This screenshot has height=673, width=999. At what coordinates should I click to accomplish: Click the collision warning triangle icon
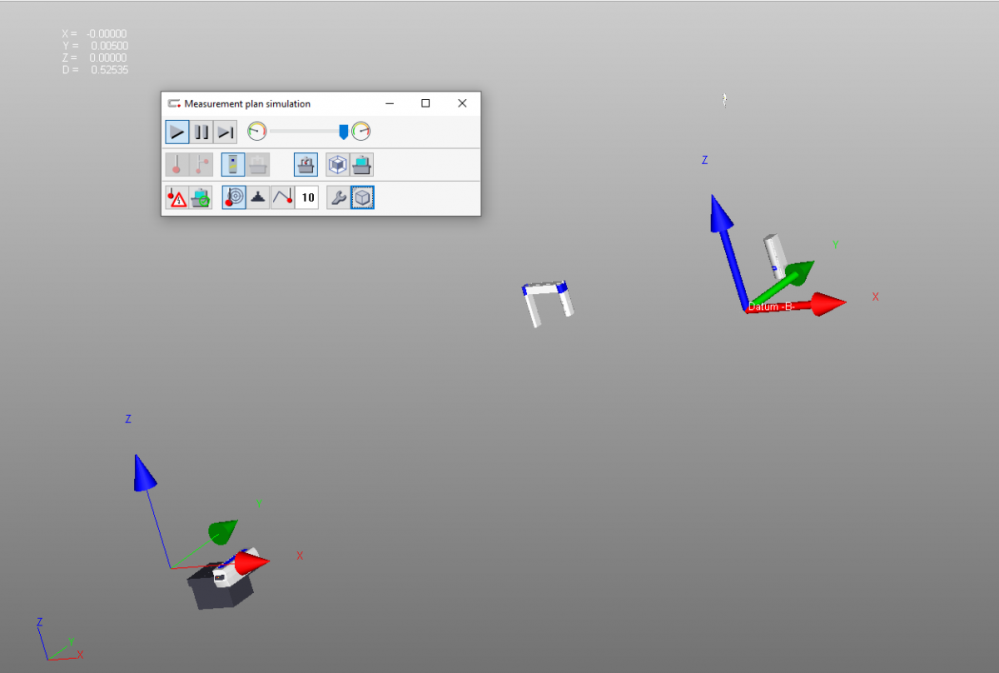pos(176,198)
